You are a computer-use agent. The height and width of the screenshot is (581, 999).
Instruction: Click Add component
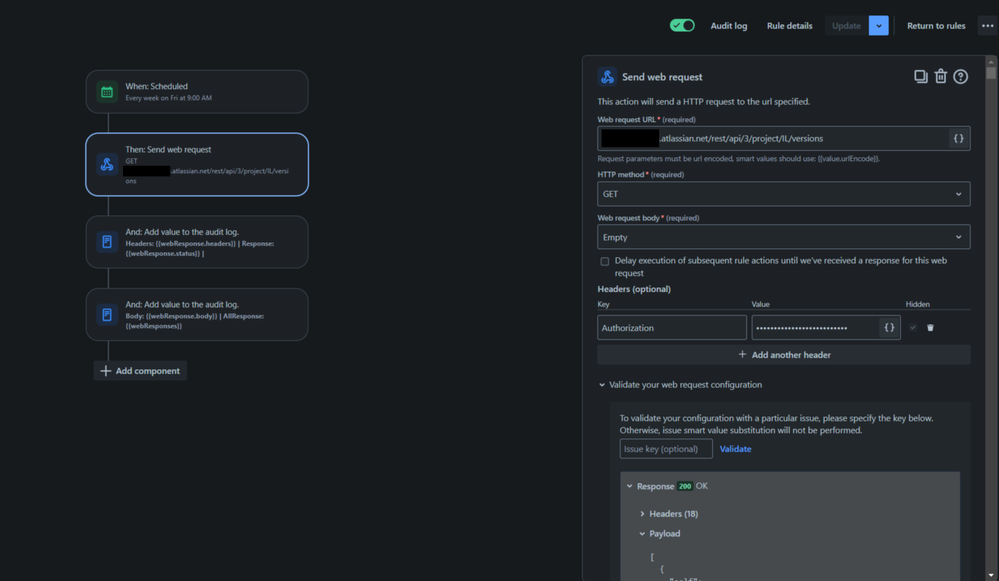(x=140, y=371)
